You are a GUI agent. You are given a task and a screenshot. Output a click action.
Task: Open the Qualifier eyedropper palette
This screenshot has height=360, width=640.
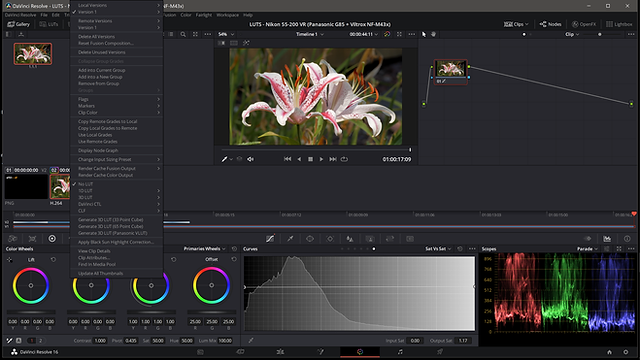290,239
